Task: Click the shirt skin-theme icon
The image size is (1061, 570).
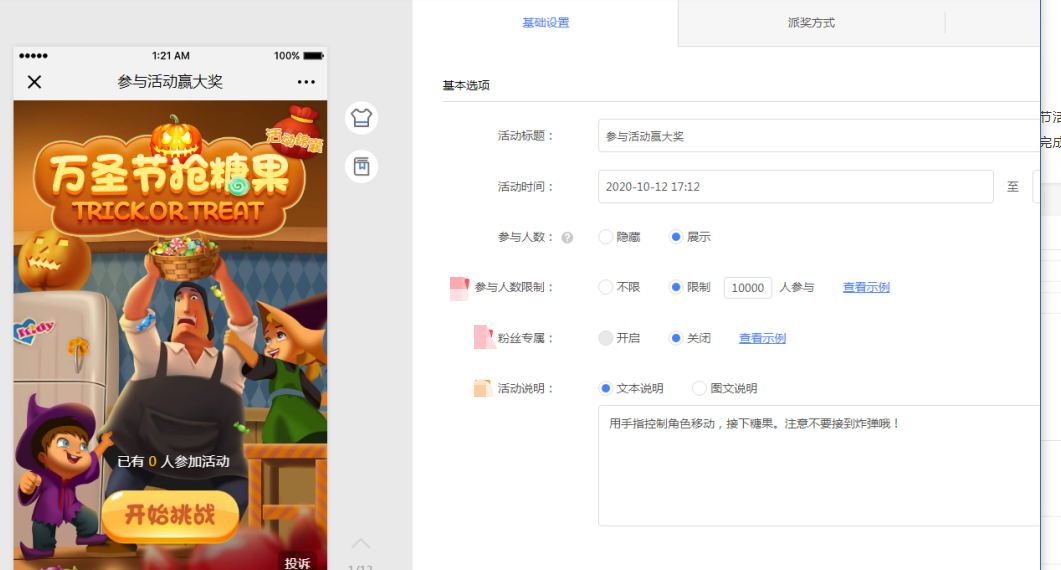Action: 361,117
